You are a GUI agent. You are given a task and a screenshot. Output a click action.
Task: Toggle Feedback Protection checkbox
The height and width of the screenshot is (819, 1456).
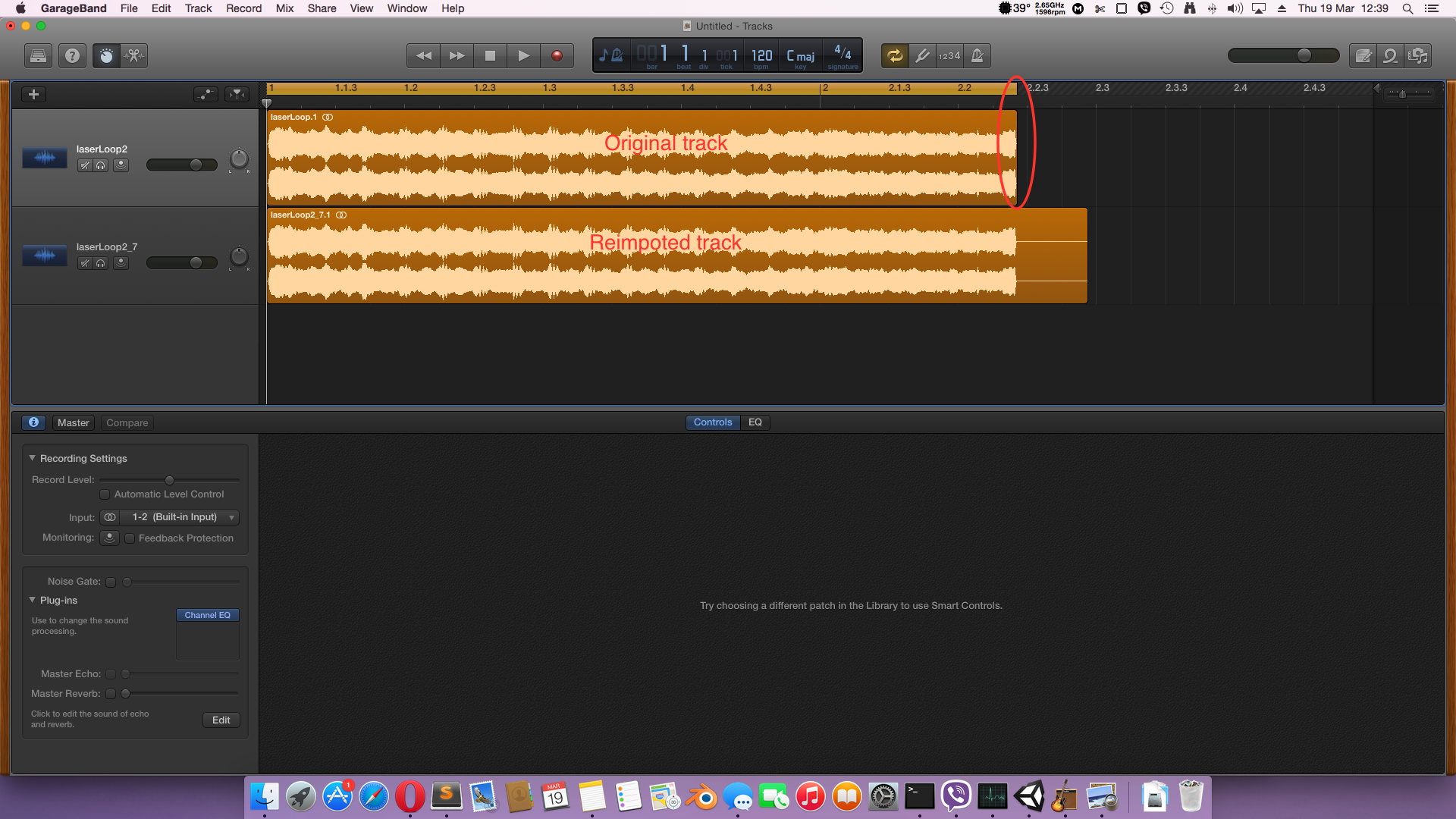pyautogui.click(x=128, y=538)
